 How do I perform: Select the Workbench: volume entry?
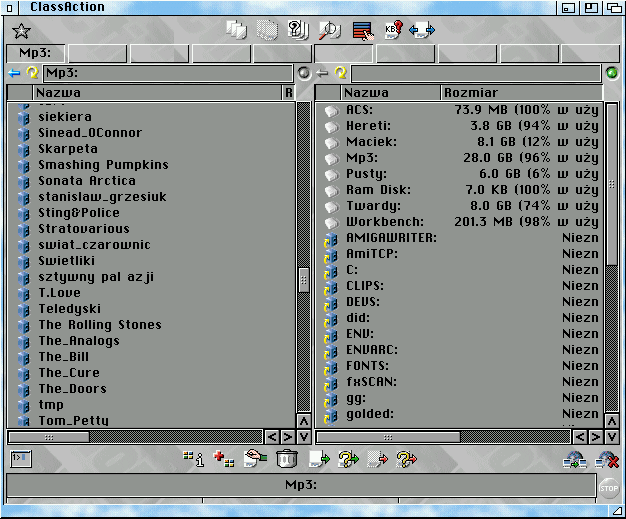coord(385,222)
